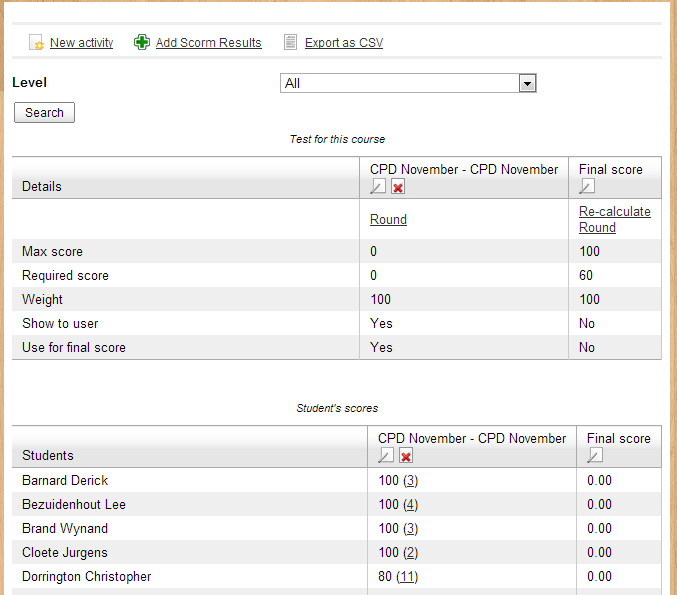
Task: Edit CPD November column in Students table
Action: (385, 456)
